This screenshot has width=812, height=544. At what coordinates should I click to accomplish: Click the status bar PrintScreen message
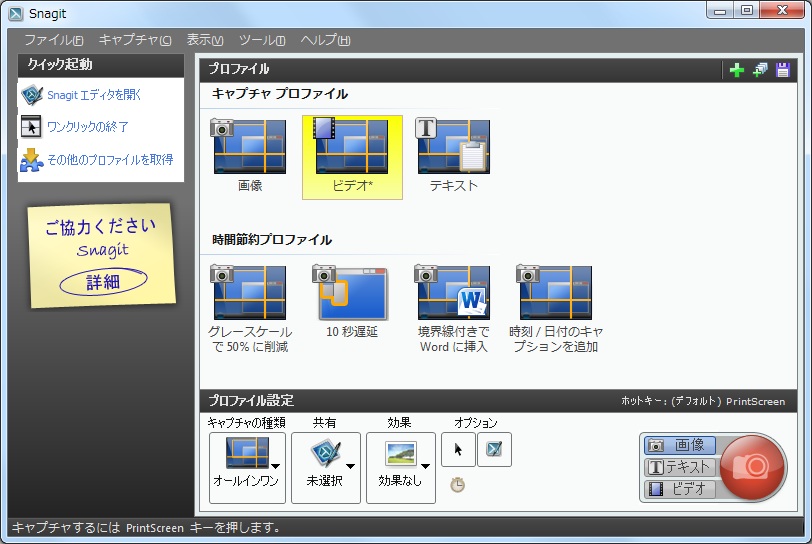click(x=147, y=528)
